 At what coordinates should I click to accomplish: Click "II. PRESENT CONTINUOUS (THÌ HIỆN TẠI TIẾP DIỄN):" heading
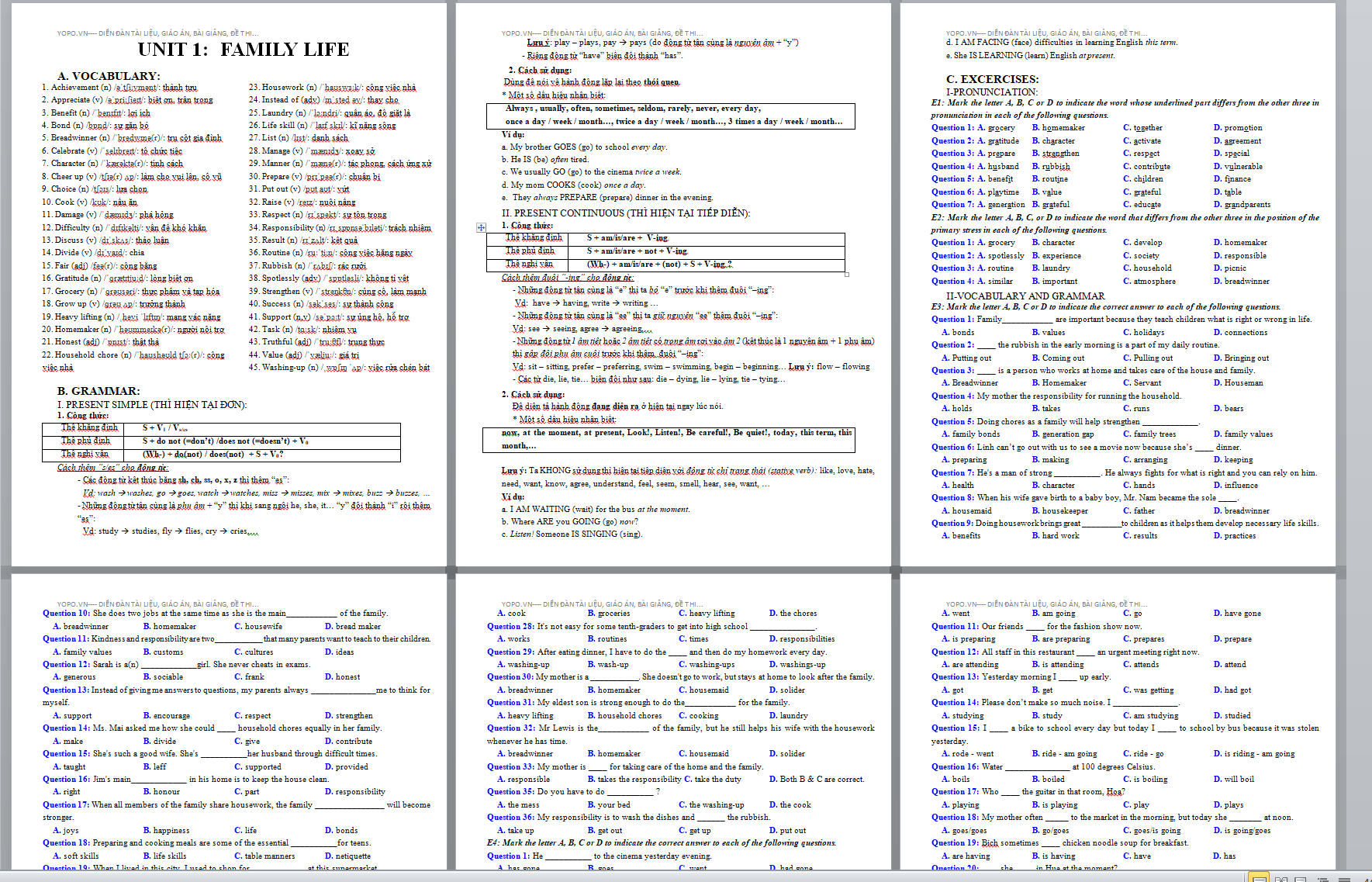point(626,213)
